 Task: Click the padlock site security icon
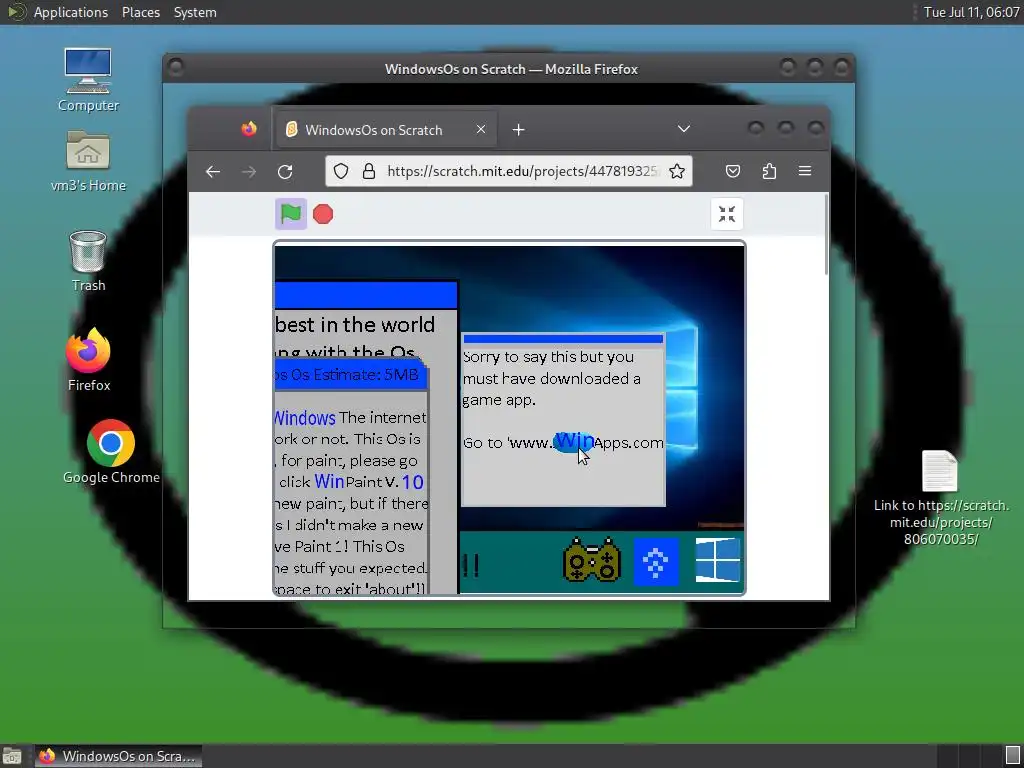[369, 171]
